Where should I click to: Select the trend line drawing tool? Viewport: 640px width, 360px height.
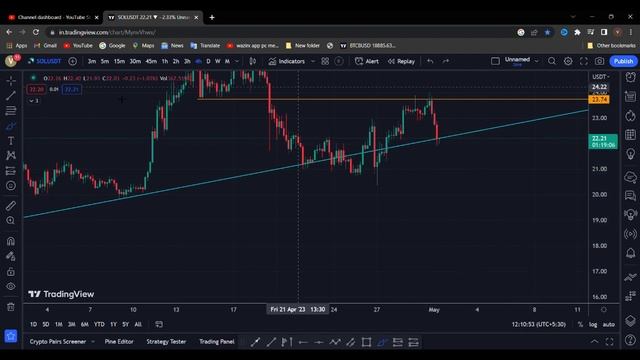(x=11, y=96)
